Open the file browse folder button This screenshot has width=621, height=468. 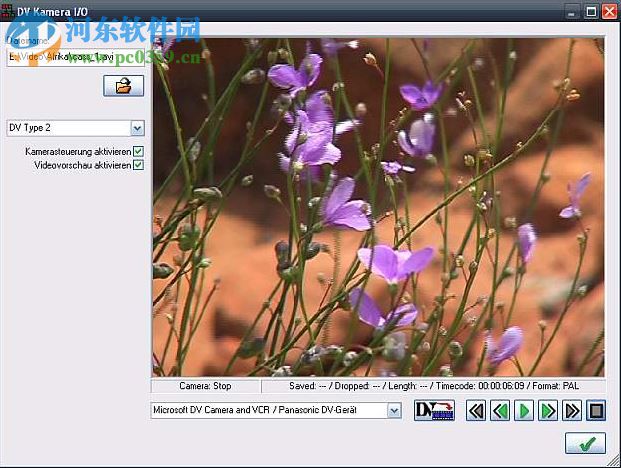(x=124, y=86)
